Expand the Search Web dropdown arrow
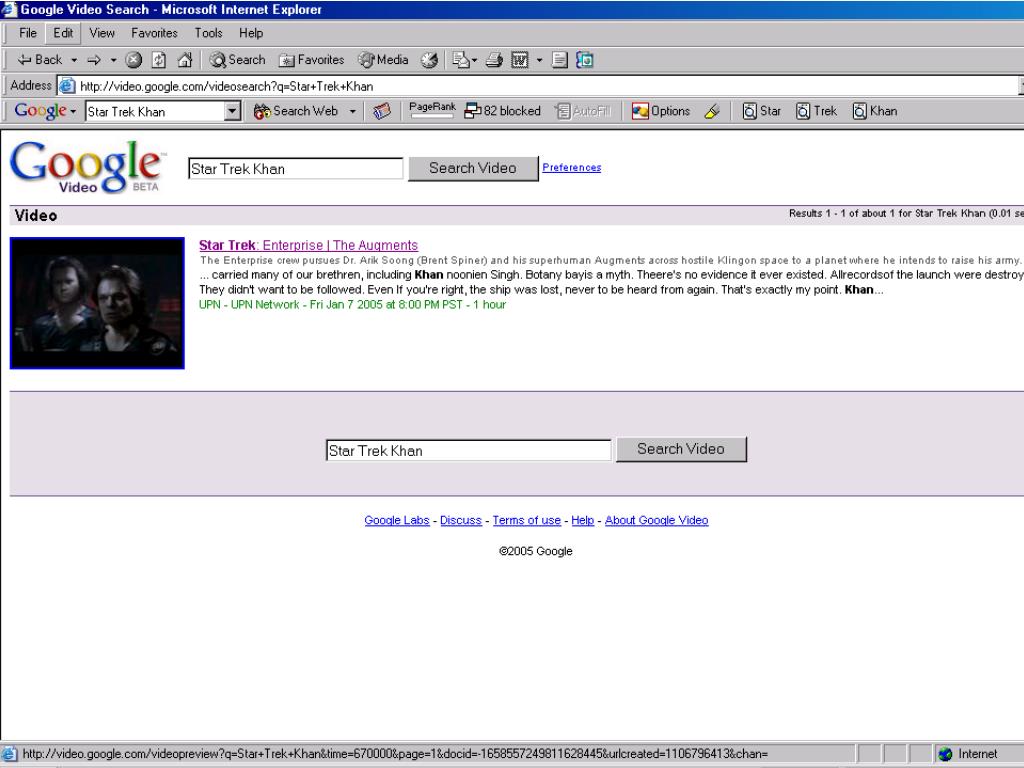The width and height of the screenshot is (1024, 768). click(353, 112)
